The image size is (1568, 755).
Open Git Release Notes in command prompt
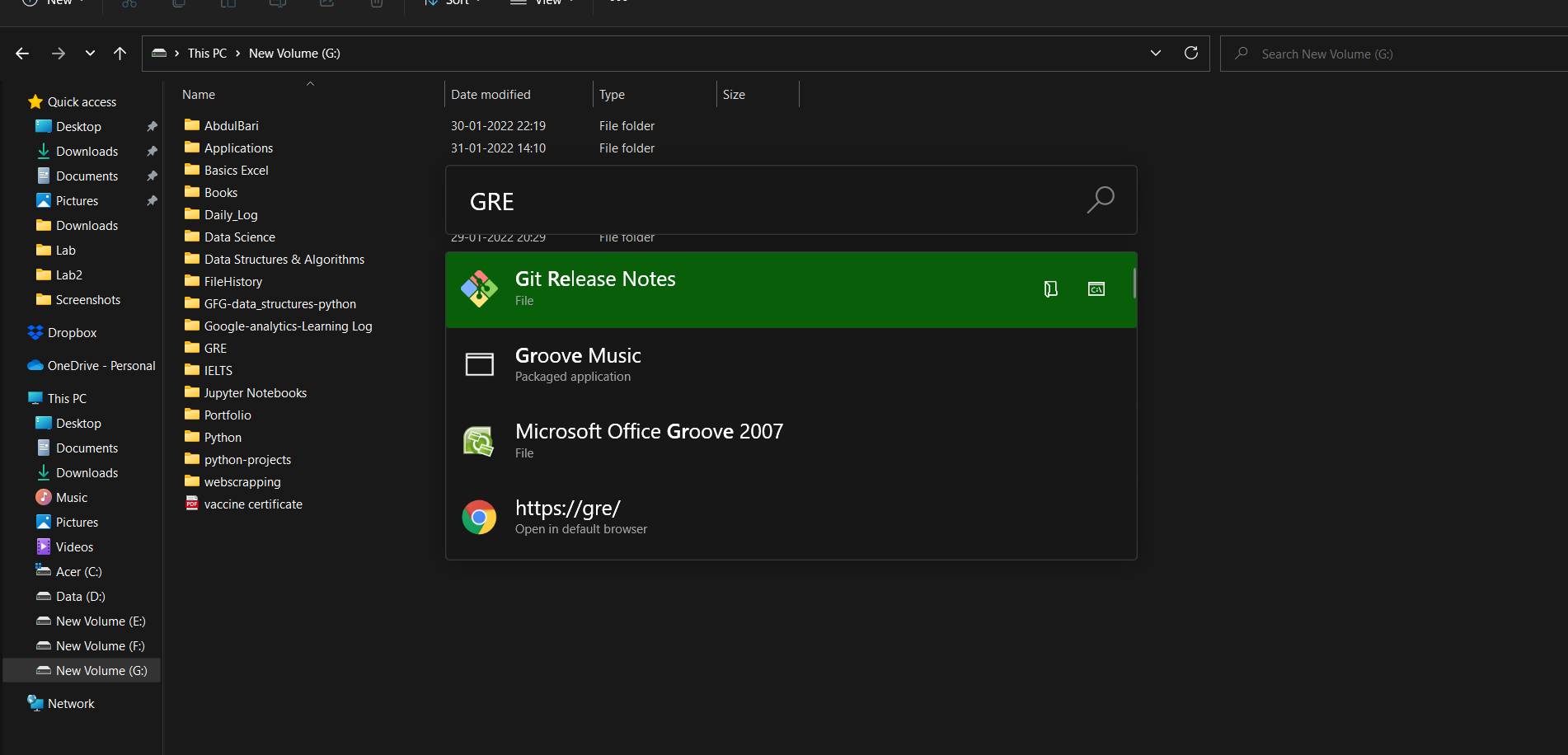1096,289
